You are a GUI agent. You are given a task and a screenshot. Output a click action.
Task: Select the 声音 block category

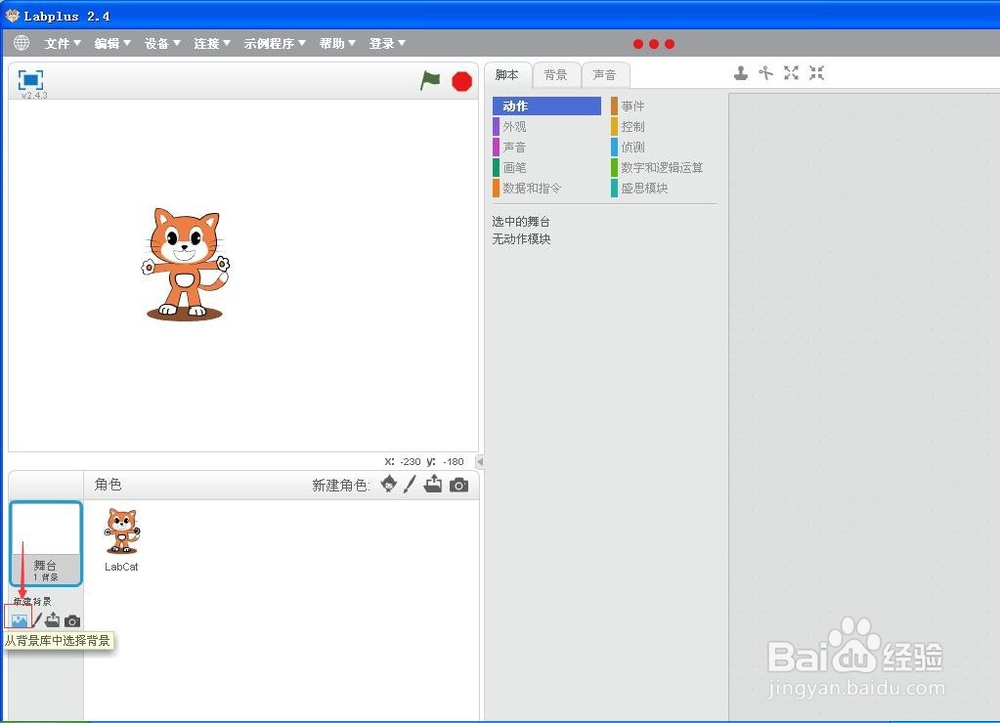pyautogui.click(x=547, y=147)
